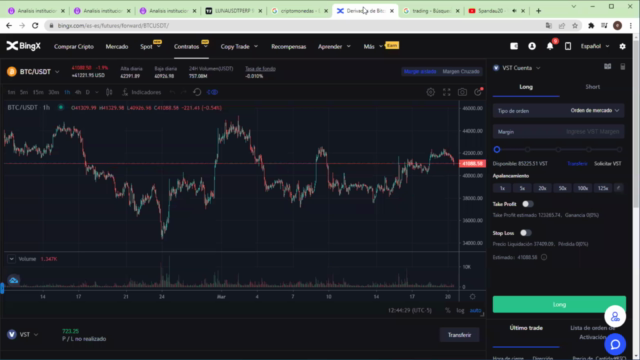Open the Contratos menu
The width and height of the screenshot is (640, 360).
(191, 47)
